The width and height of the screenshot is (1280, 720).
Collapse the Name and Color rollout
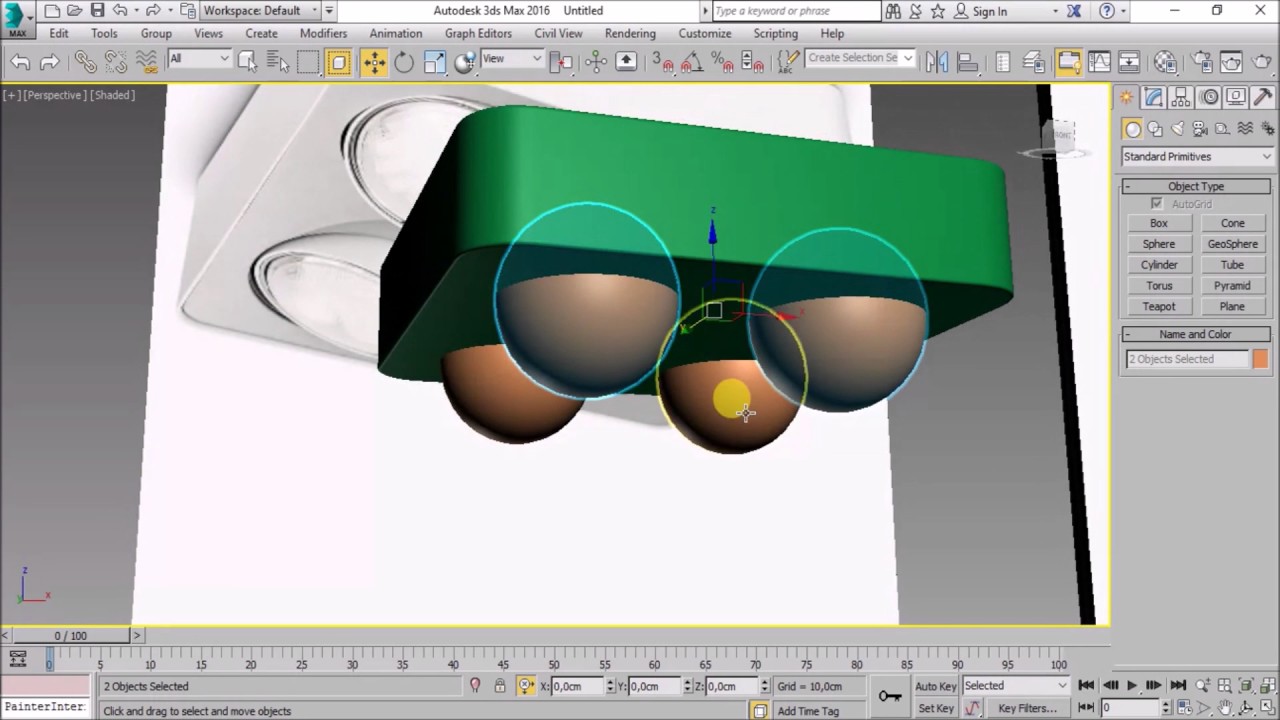point(1196,334)
